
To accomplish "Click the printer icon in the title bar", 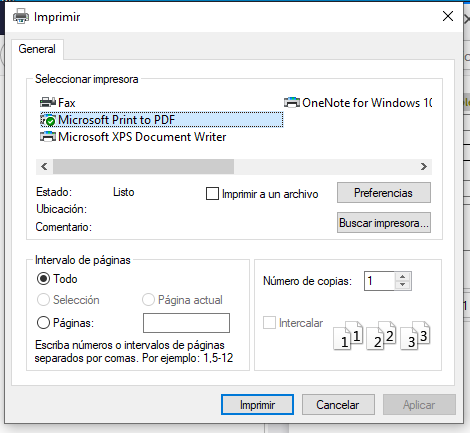I will (21, 16).
